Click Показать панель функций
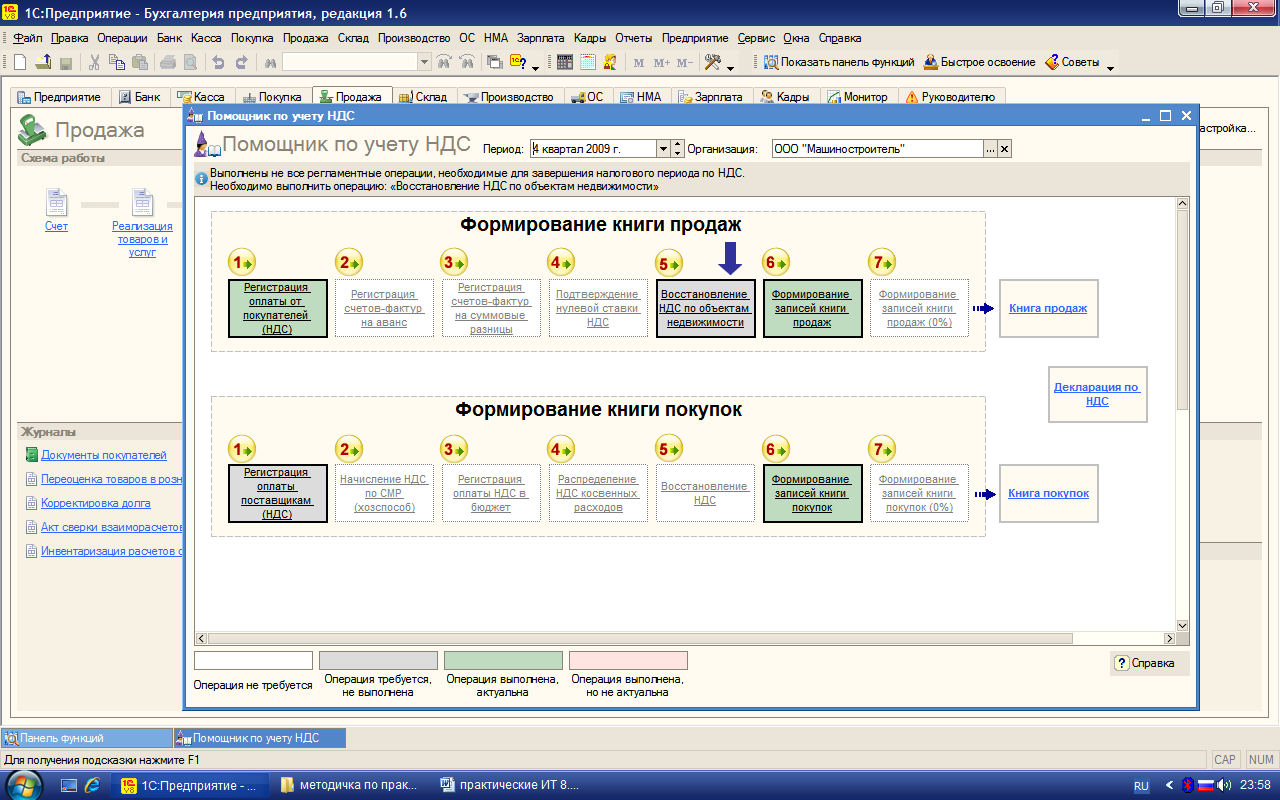 (x=839, y=62)
